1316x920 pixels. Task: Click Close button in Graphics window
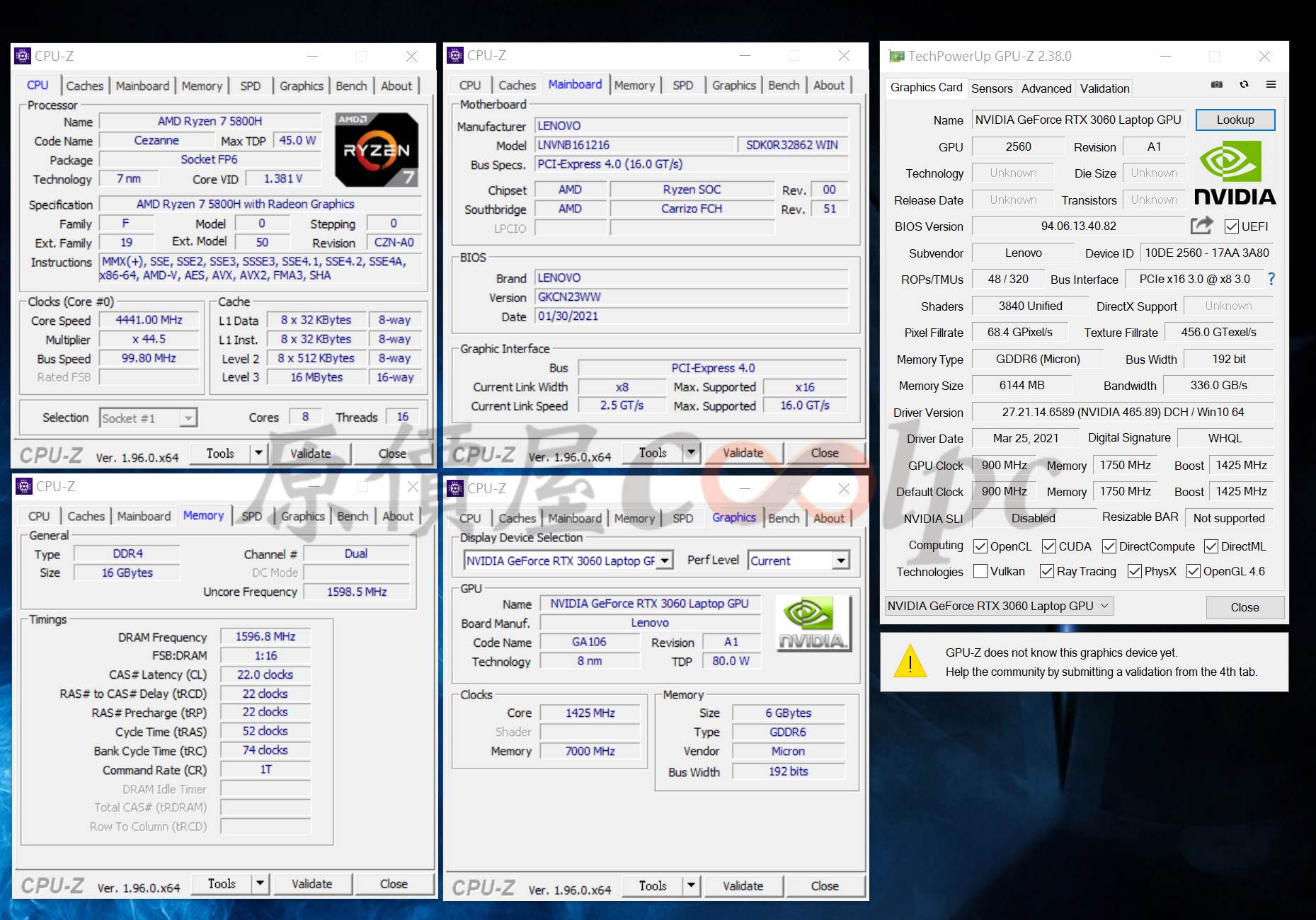coord(825,886)
